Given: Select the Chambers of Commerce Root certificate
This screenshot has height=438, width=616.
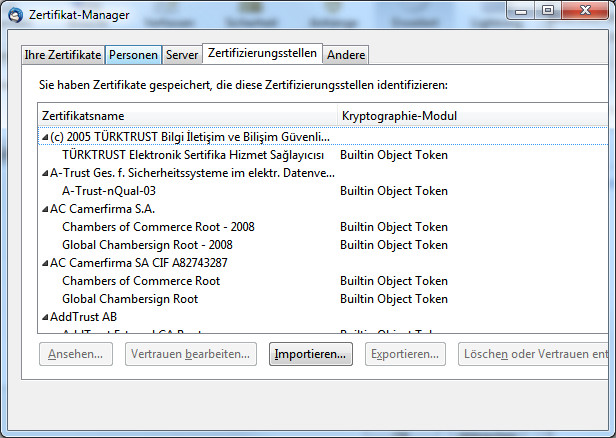Looking at the screenshot, I should point(141,281).
